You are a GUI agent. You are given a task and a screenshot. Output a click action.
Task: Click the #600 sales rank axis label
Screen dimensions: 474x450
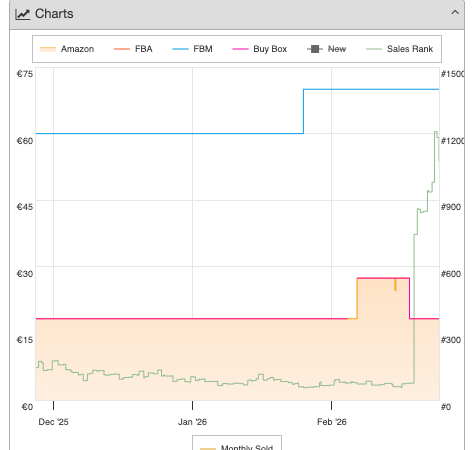(451, 274)
